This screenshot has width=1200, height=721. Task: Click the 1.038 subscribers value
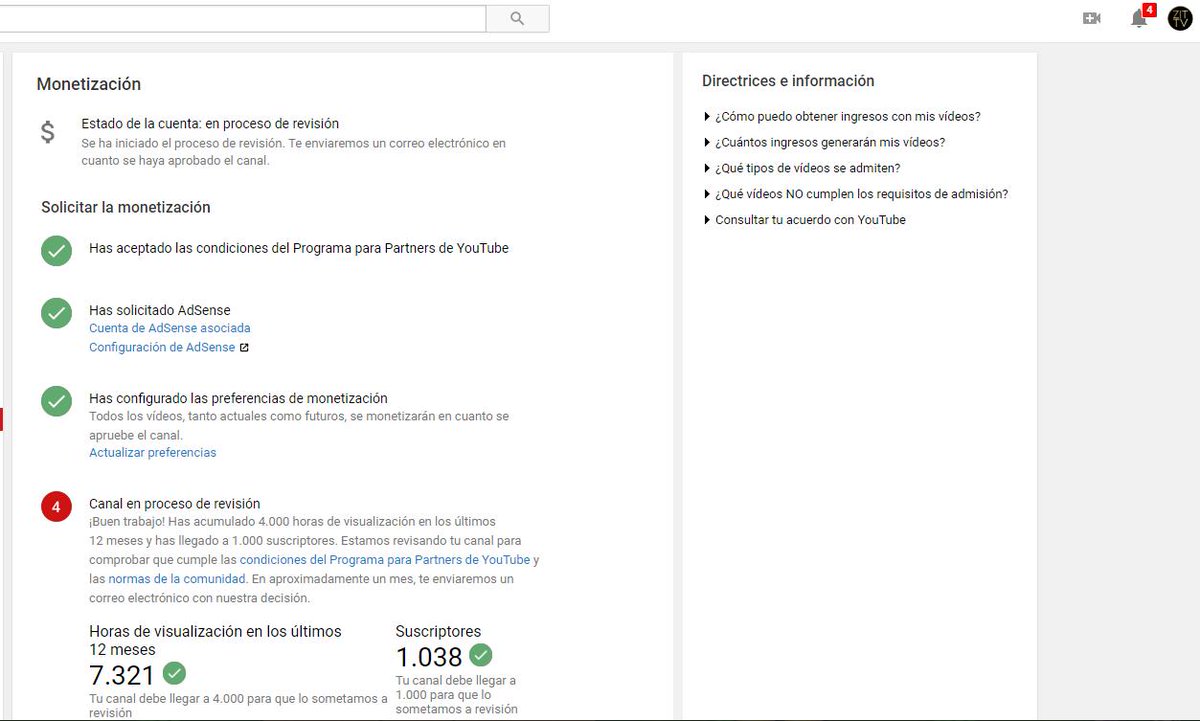coord(429,658)
